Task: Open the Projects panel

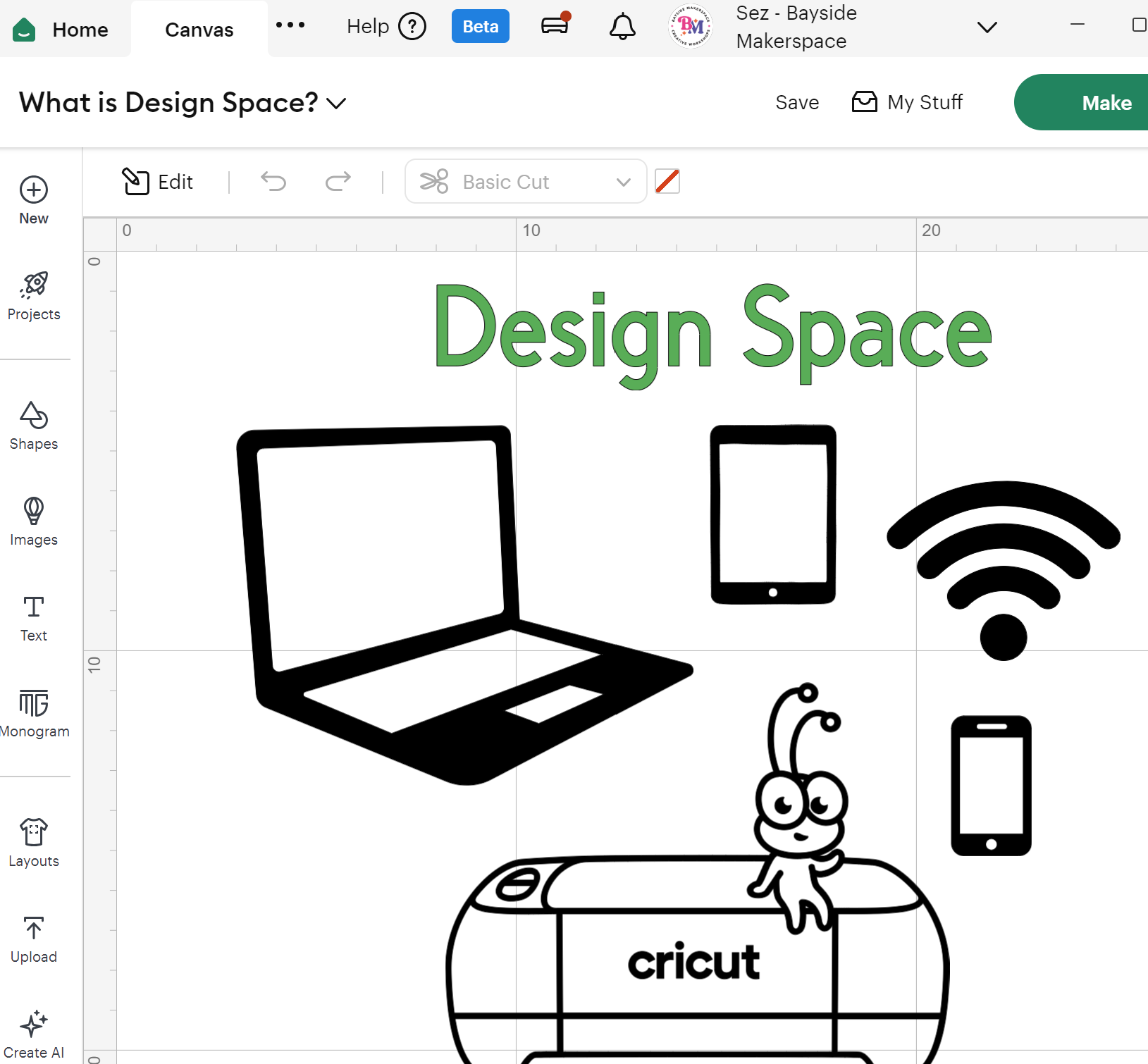Action: click(x=34, y=296)
